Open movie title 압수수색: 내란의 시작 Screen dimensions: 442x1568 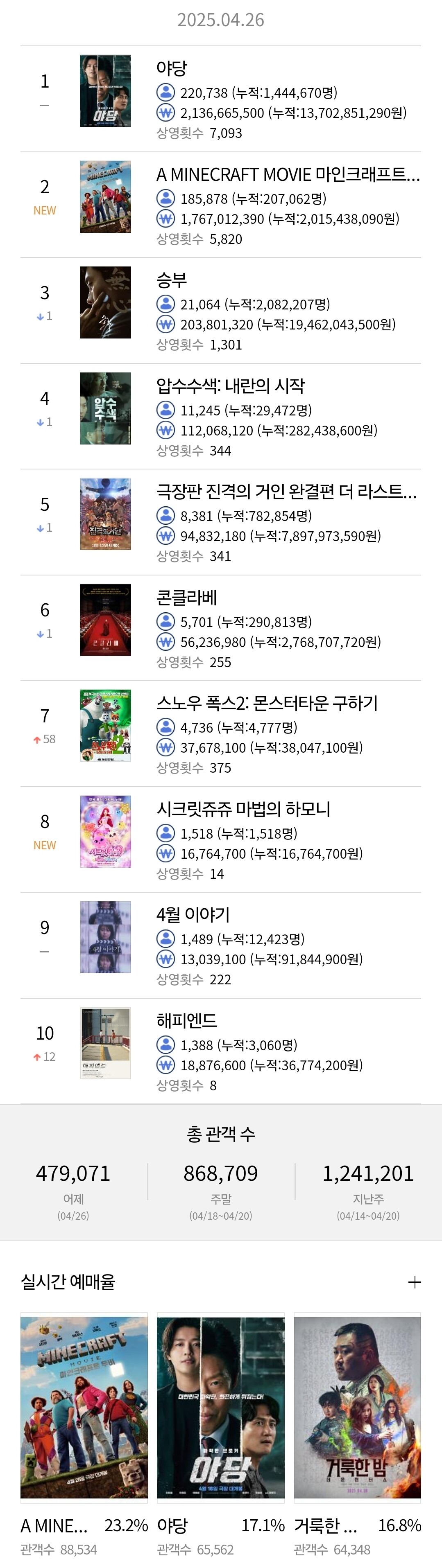[x=230, y=385]
